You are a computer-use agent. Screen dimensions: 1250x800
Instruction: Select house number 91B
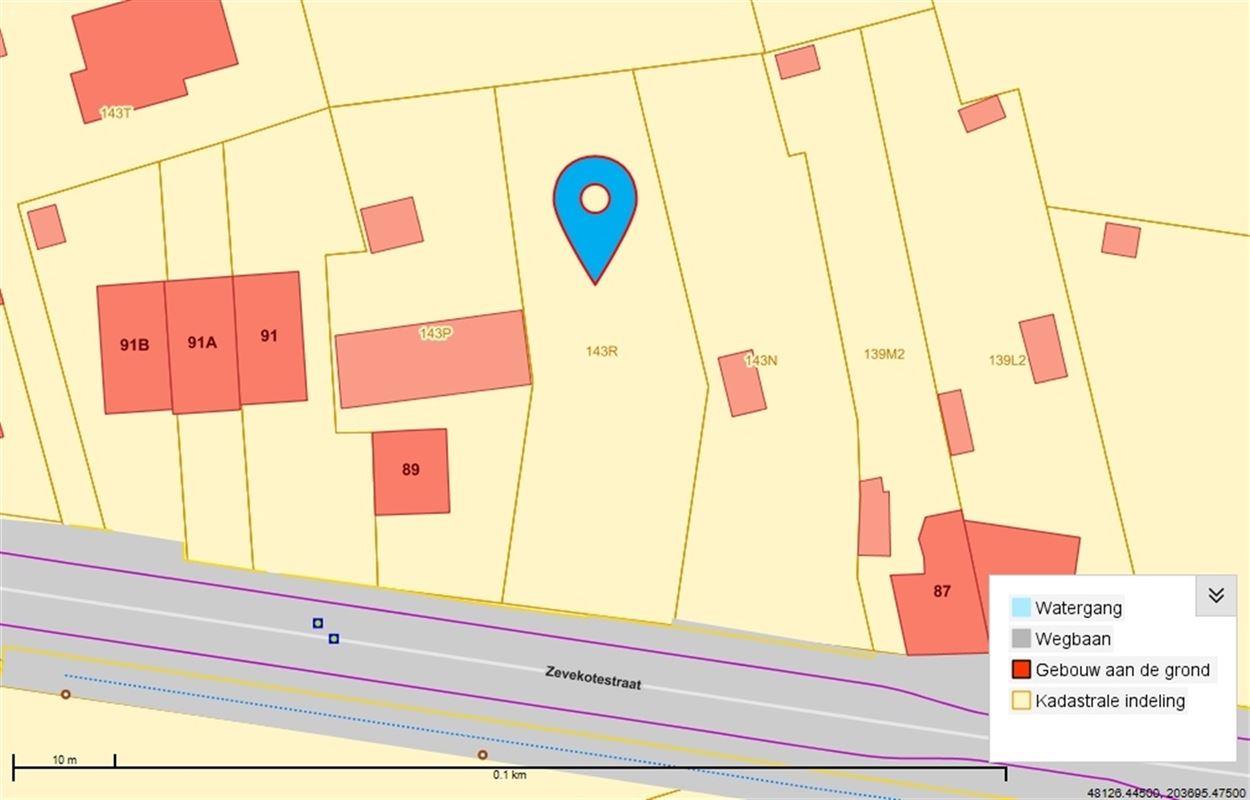(x=134, y=345)
